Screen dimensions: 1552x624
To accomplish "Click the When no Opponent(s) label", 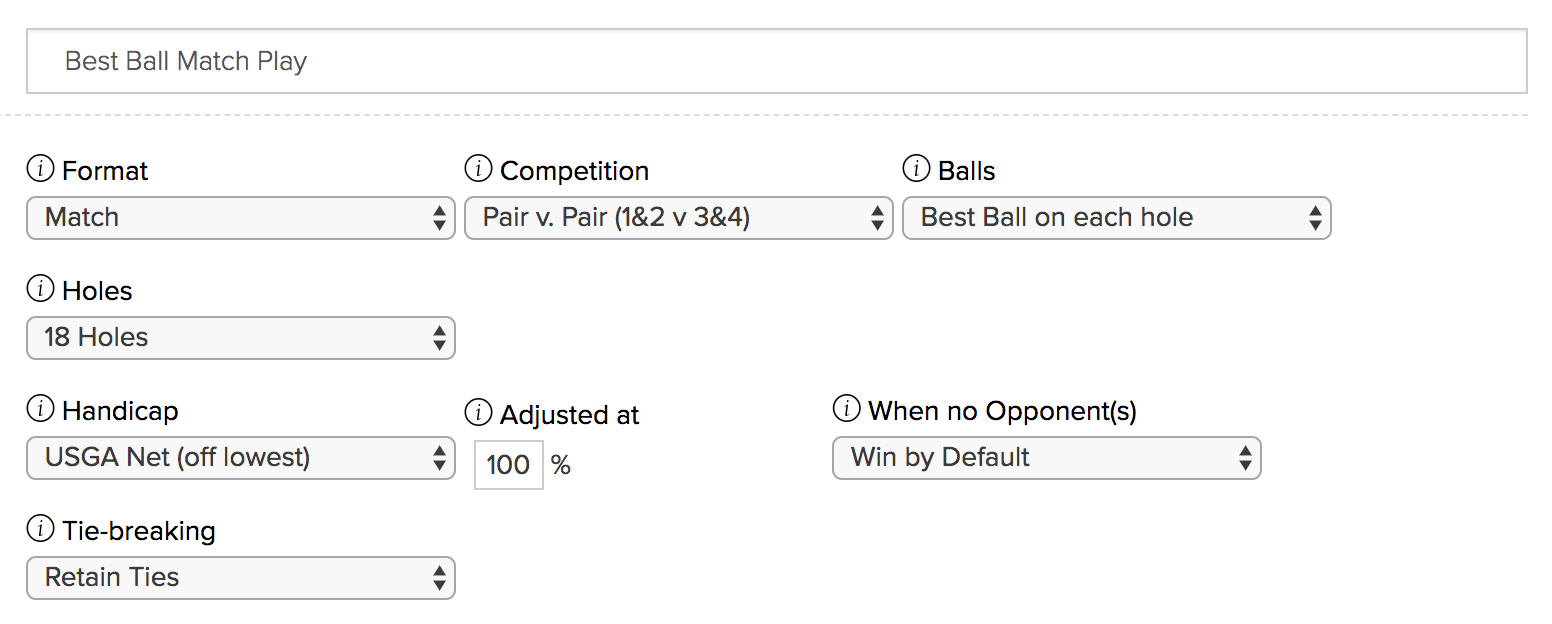I will click(1002, 410).
